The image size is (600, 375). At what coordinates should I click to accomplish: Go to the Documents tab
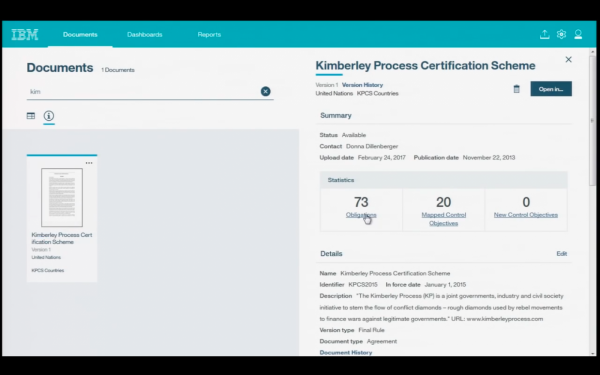click(80, 34)
